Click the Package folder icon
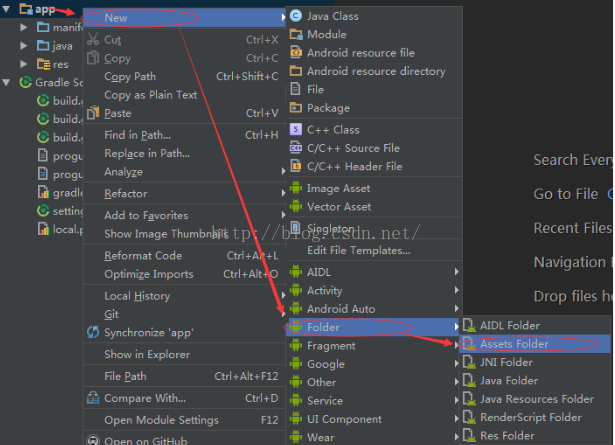Image resolution: width=615 pixels, height=445 pixels. coord(296,108)
